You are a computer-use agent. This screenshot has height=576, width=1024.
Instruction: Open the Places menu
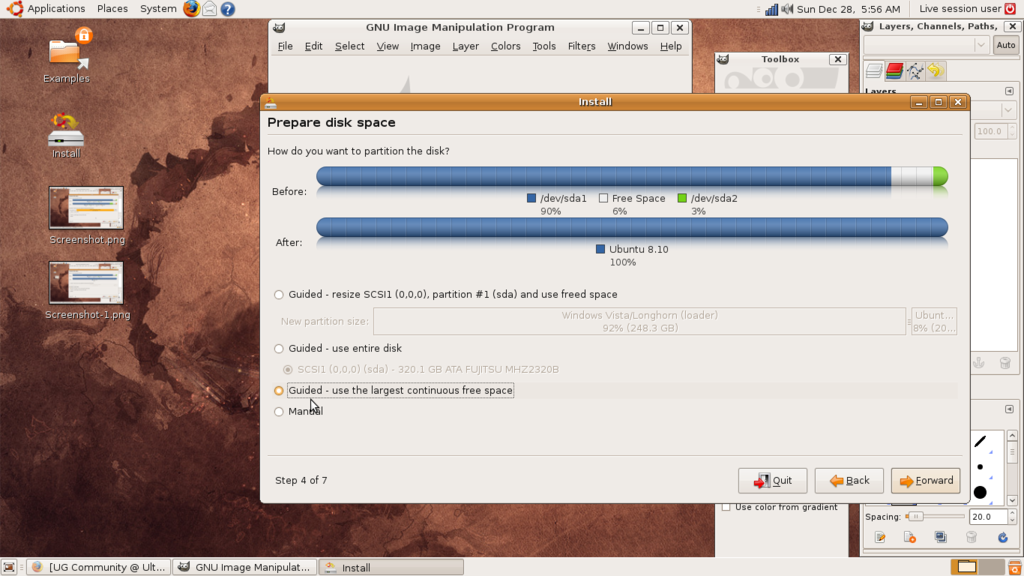pyautogui.click(x=112, y=8)
